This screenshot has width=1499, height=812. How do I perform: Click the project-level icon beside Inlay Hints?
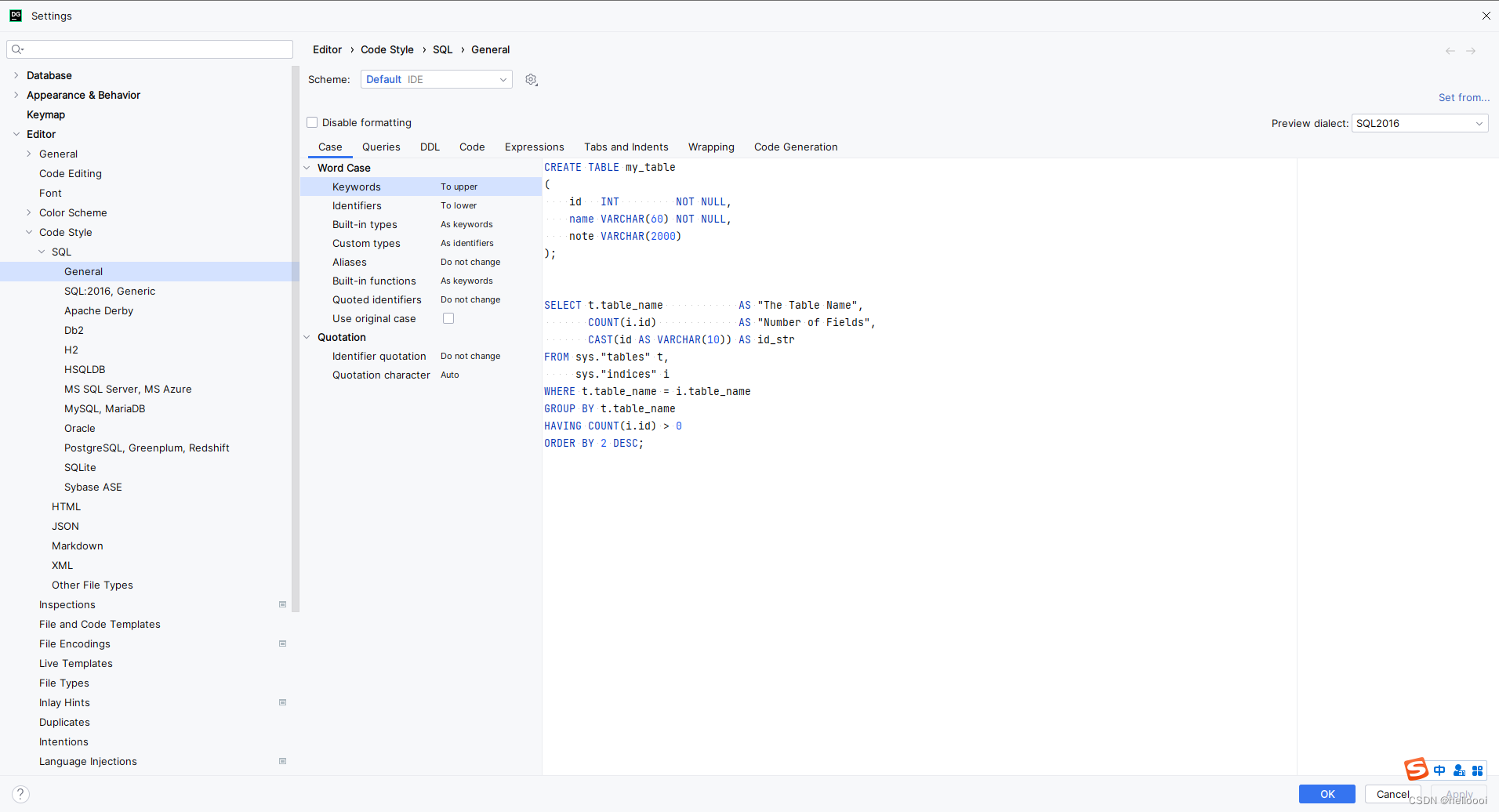click(x=282, y=702)
